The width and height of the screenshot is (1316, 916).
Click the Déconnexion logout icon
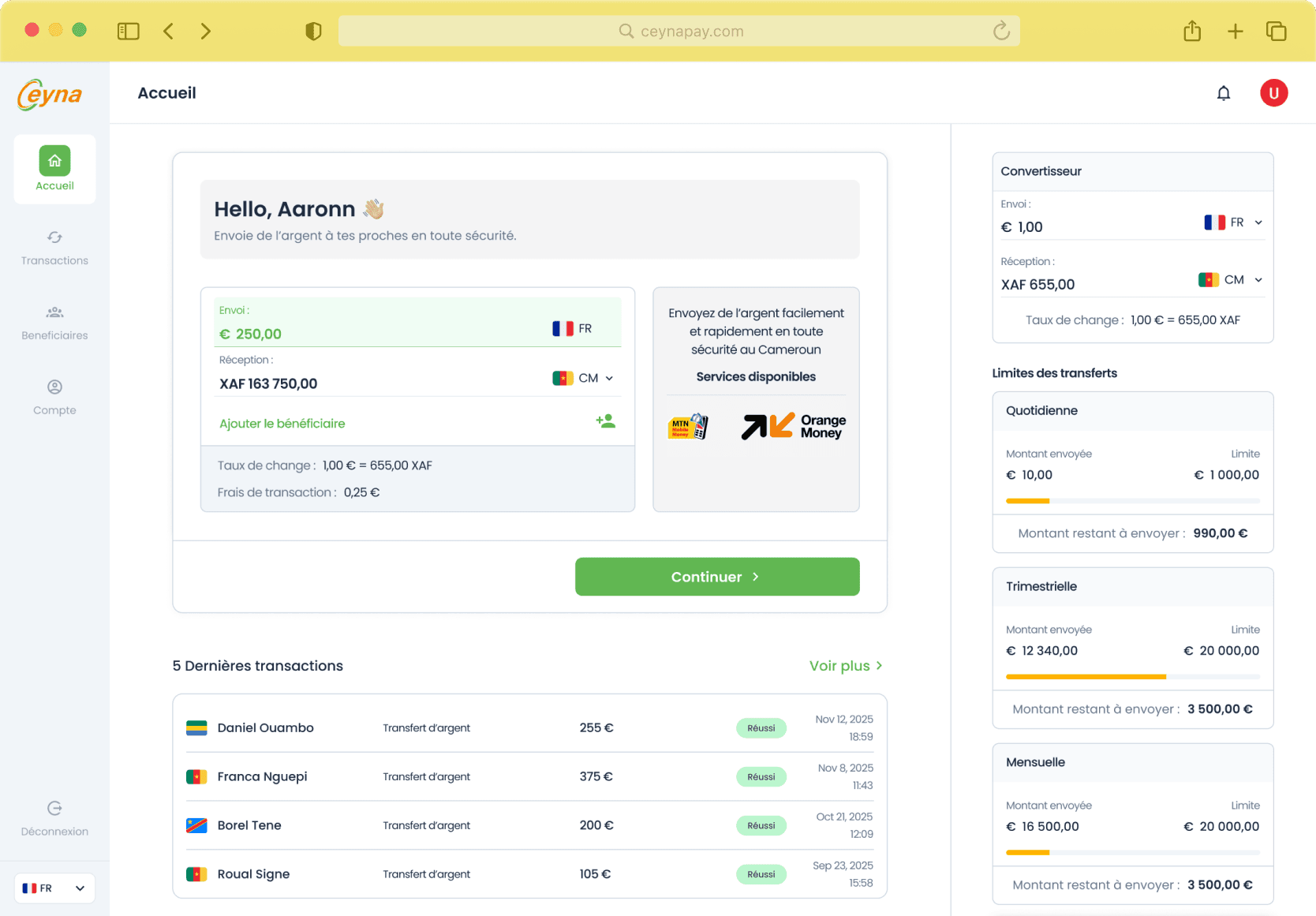[54, 808]
